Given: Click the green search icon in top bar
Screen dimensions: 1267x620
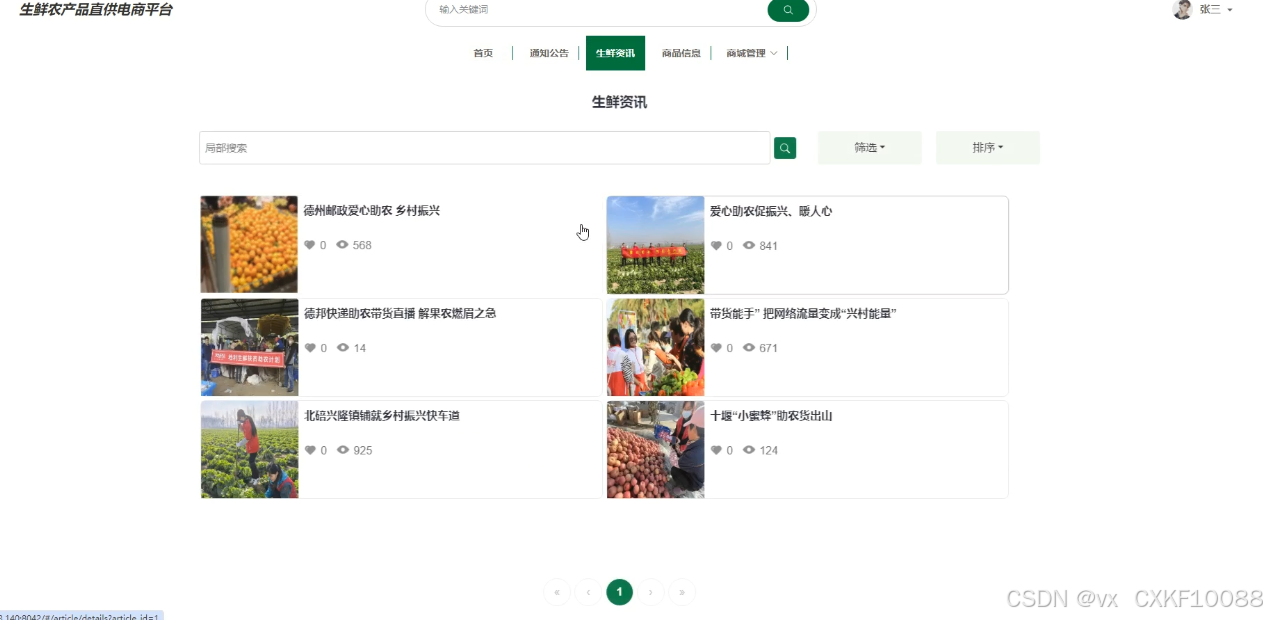Looking at the screenshot, I should [788, 10].
